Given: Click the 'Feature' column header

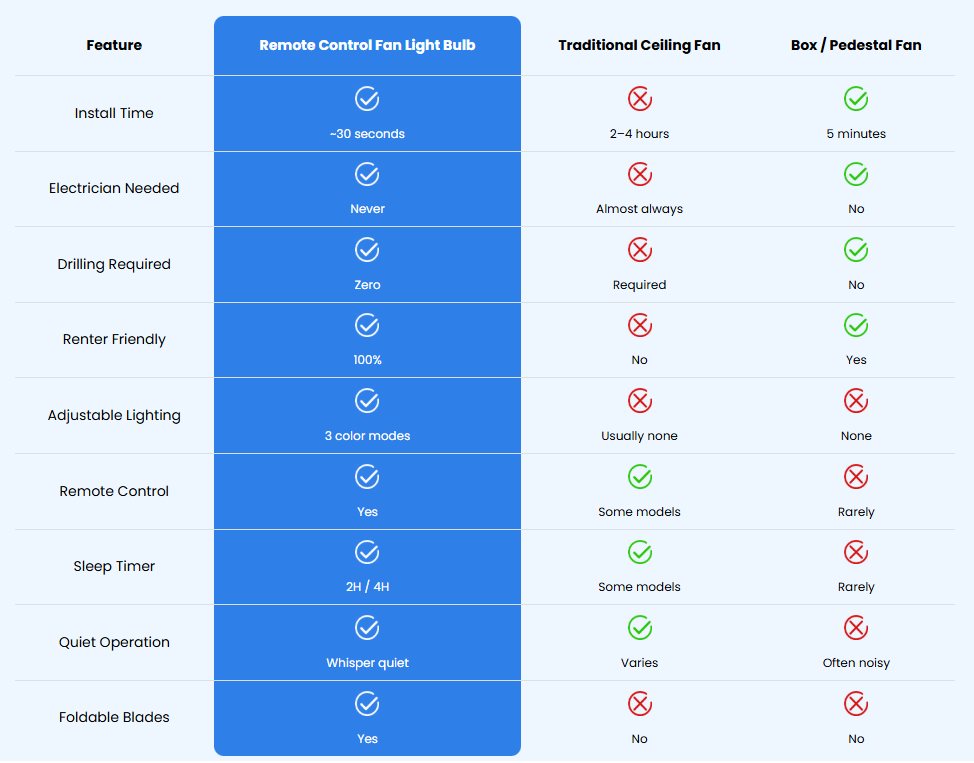Looking at the screenshot, I should click(x=114, y=45).
